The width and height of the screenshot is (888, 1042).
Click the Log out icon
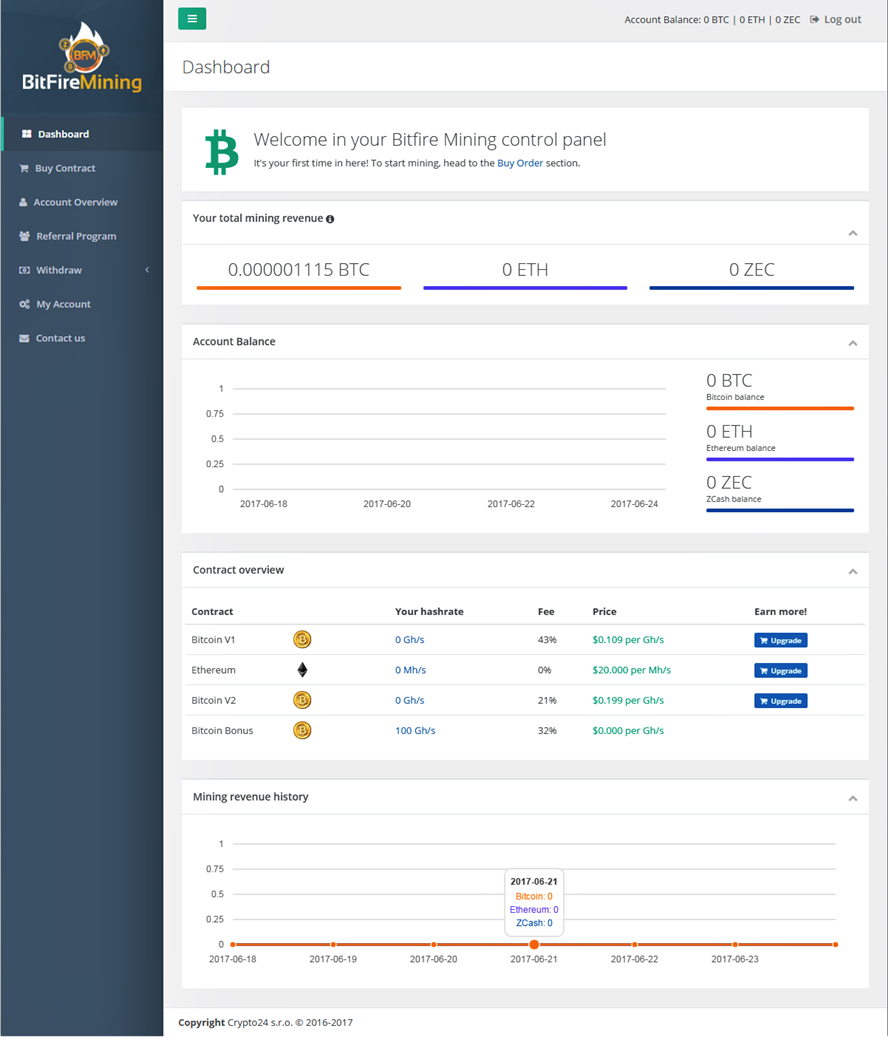tap(814, 19)
